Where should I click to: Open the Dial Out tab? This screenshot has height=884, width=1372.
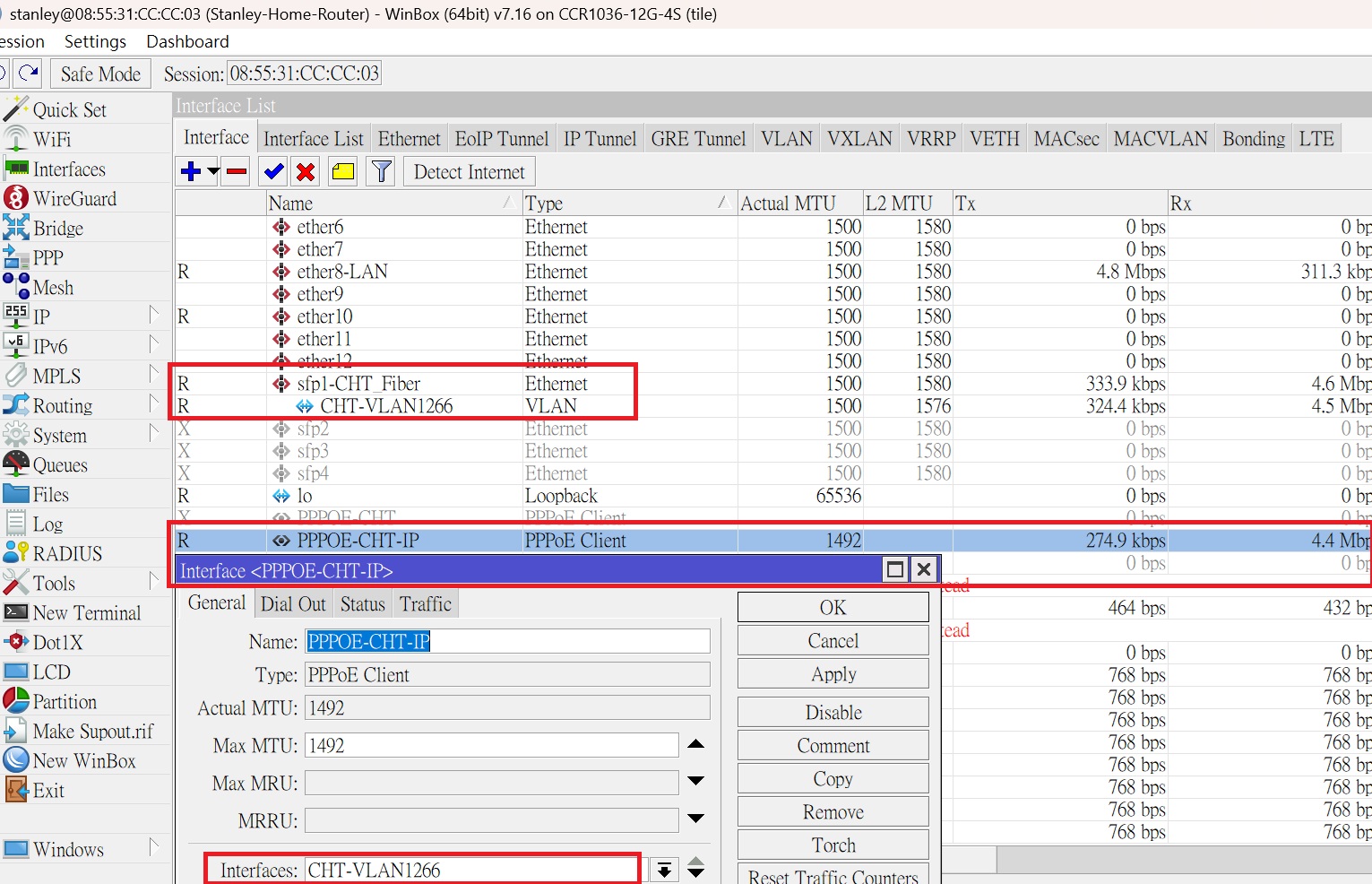pyautogui.click(x=293, y=604)
